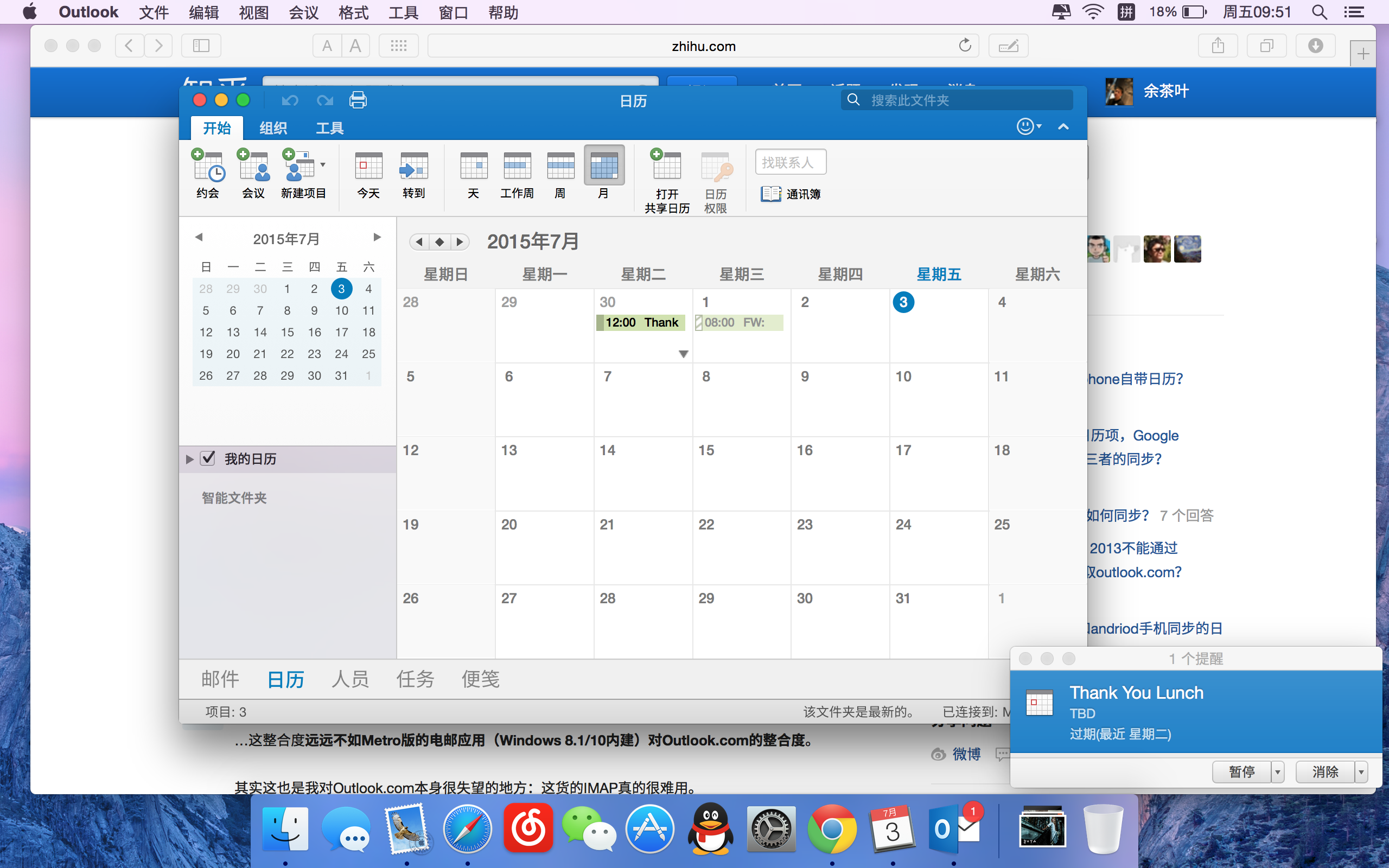Switch to the 组织 ribbon tab
The image size is (1389, 868).
272,127
